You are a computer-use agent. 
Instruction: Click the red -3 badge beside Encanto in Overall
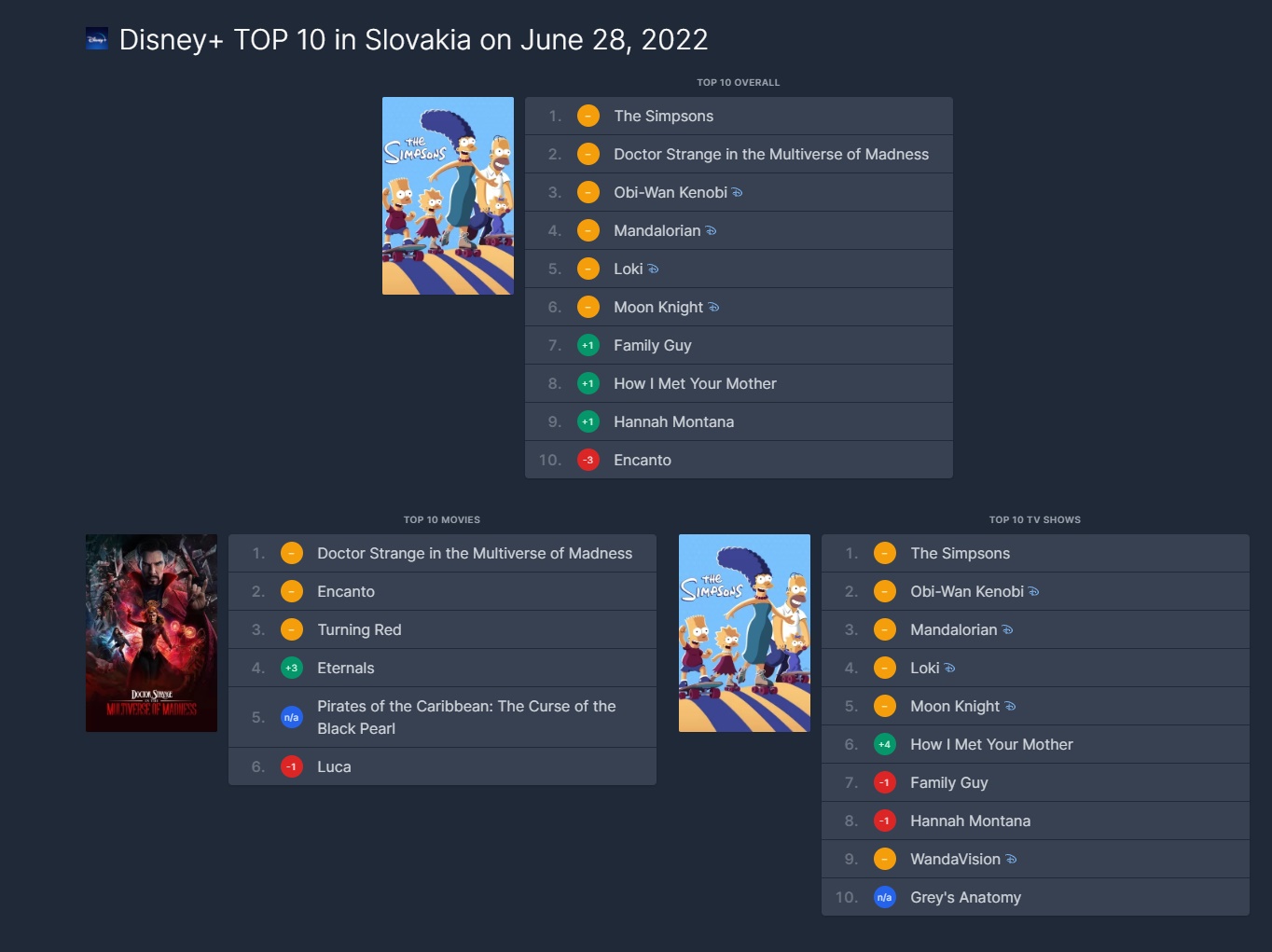click(588, 460)
